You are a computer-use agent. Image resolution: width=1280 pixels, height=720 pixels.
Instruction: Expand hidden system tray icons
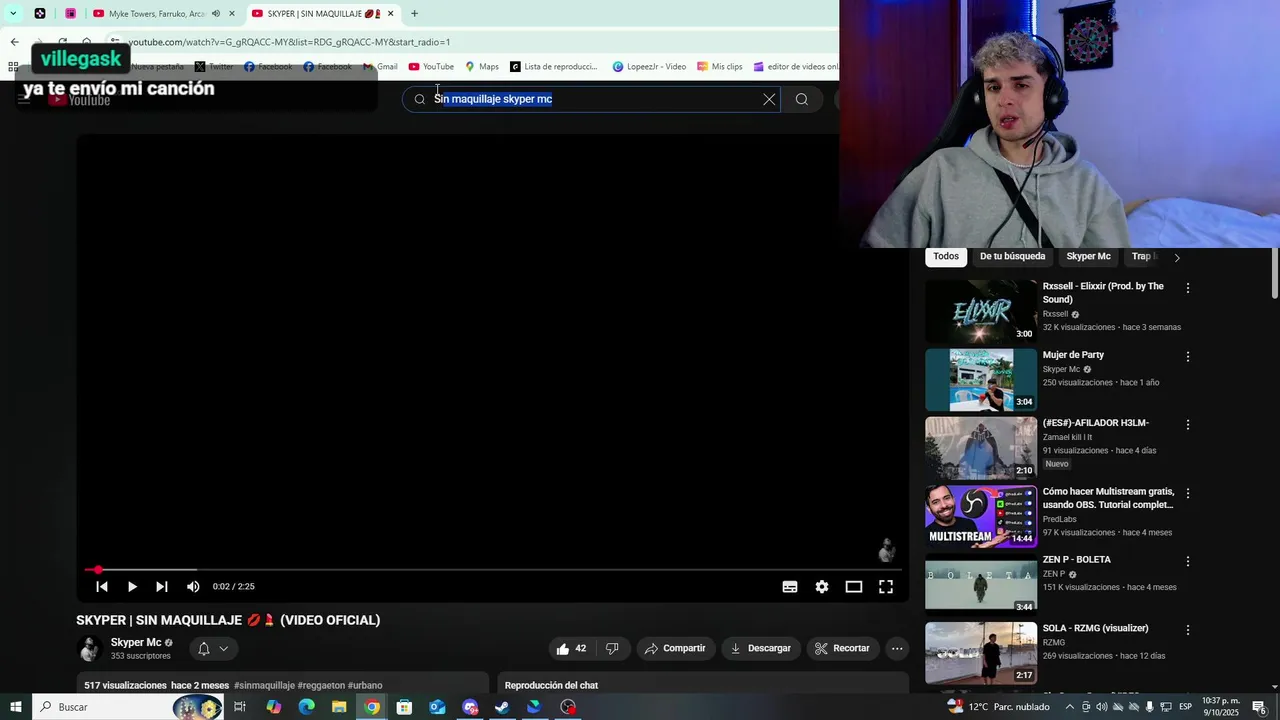pos(1070,707)
